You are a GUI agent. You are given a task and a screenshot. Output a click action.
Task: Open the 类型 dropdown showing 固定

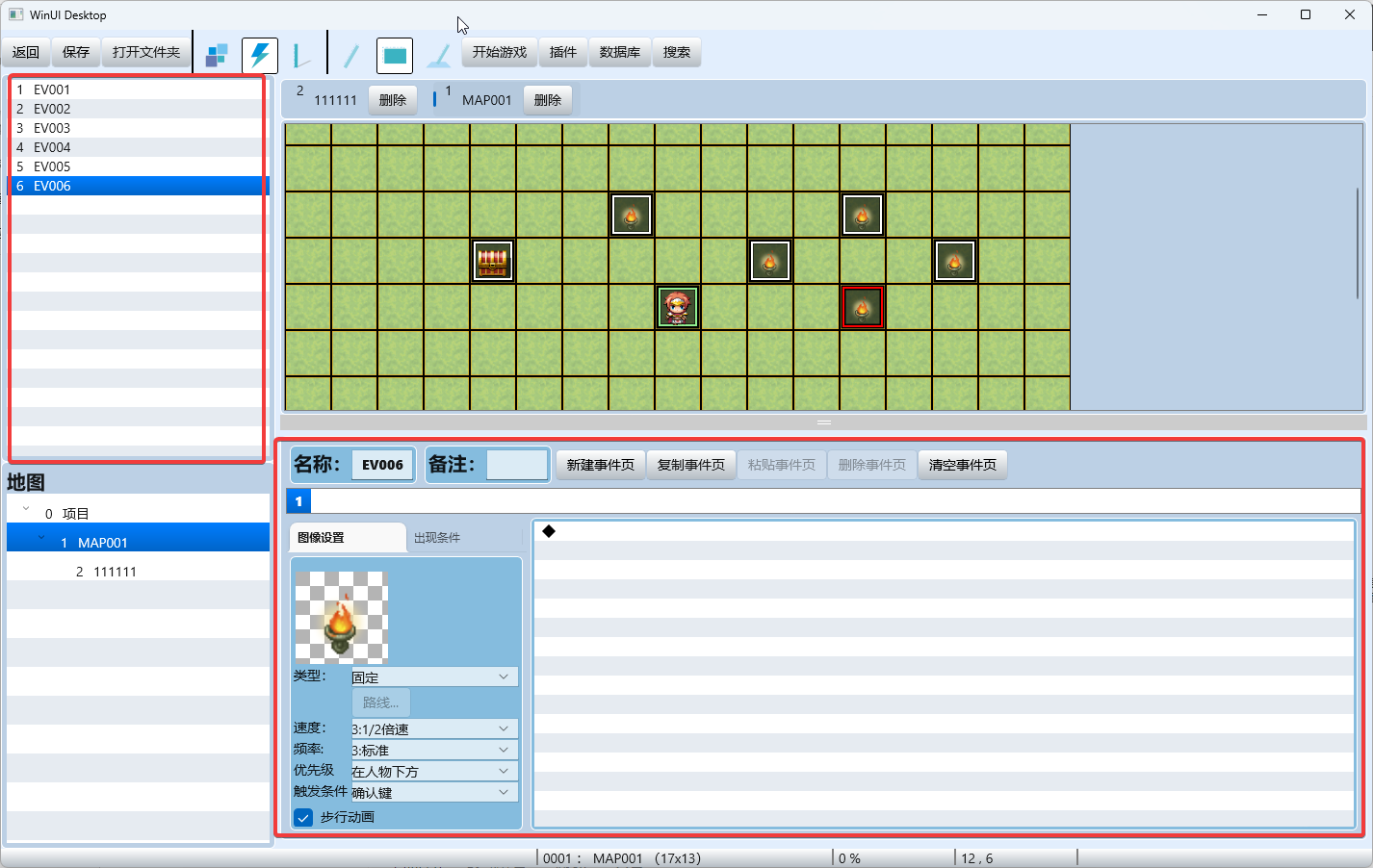(x=434, y=677)
